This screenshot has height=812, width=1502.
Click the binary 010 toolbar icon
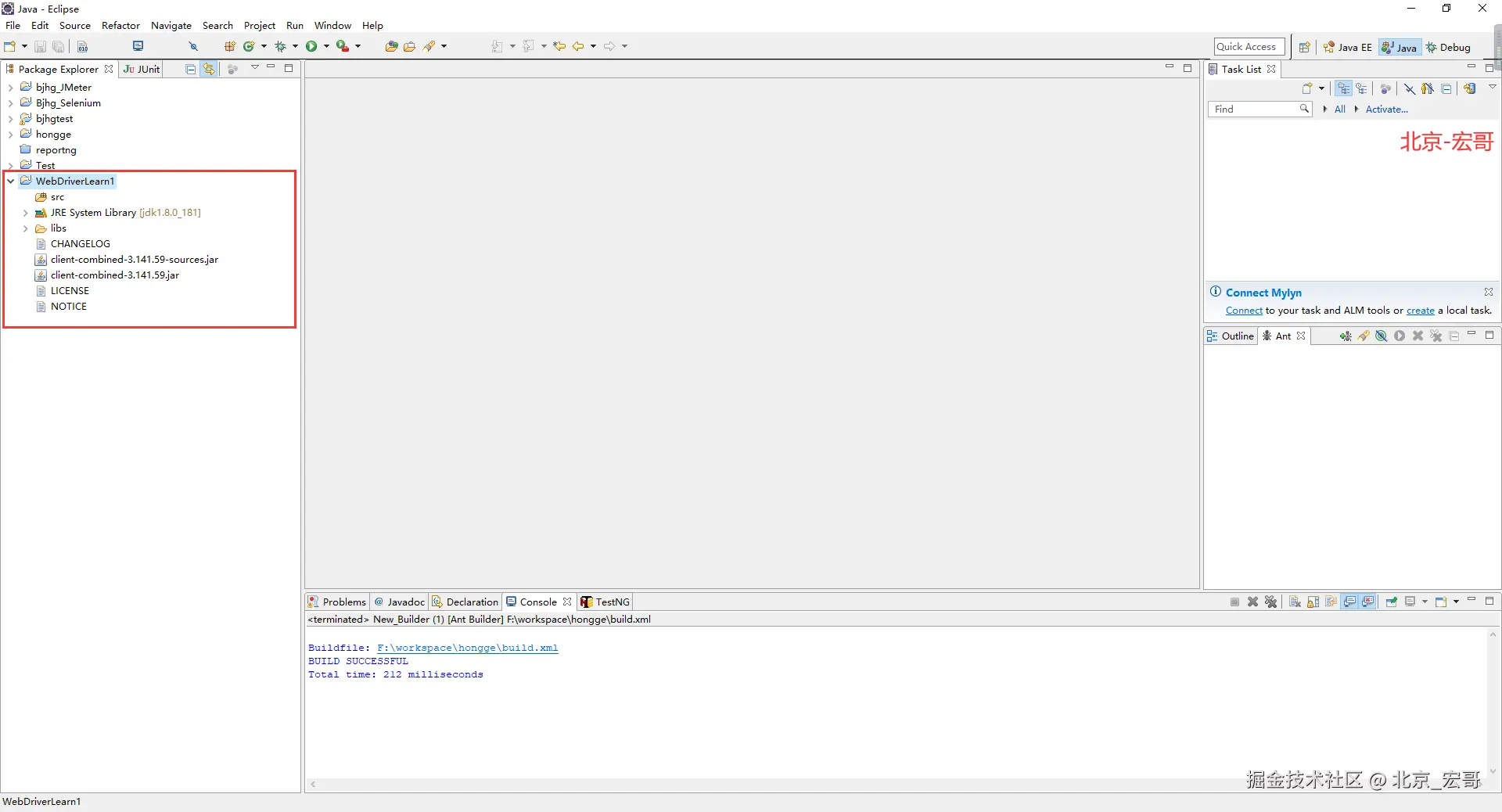83,47
